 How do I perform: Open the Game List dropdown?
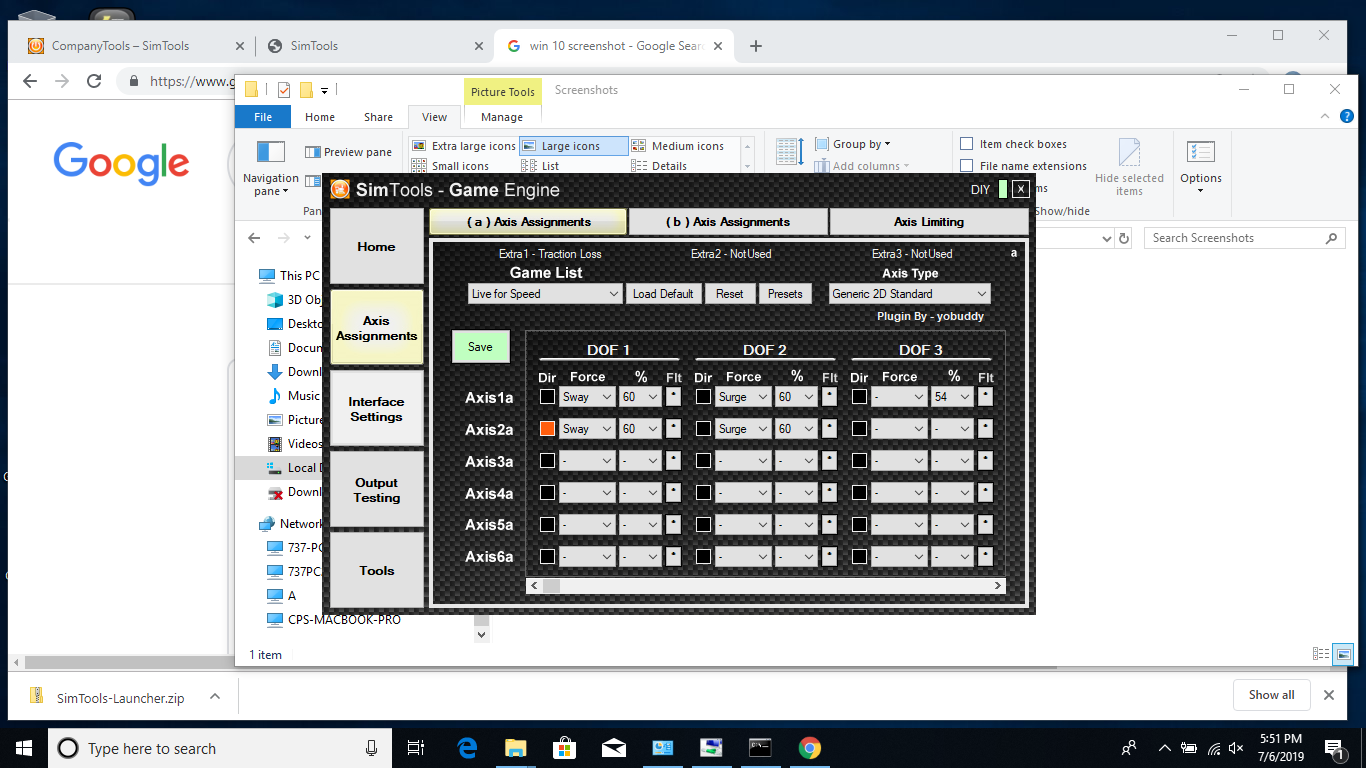(545, 294)
